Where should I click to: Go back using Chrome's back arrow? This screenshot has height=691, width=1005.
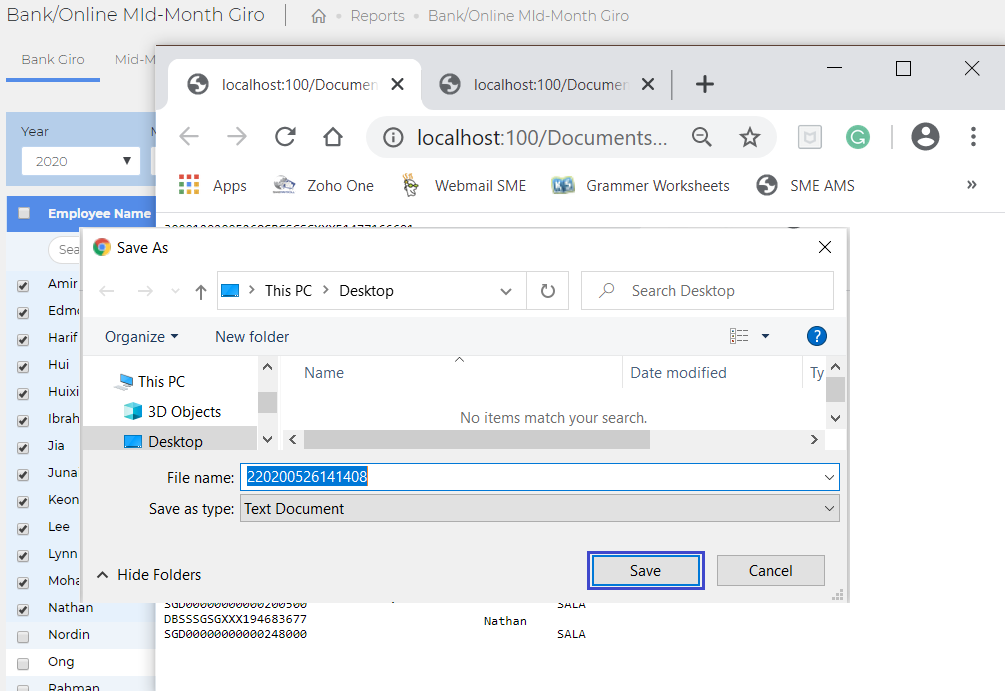(x=189, y=137)
